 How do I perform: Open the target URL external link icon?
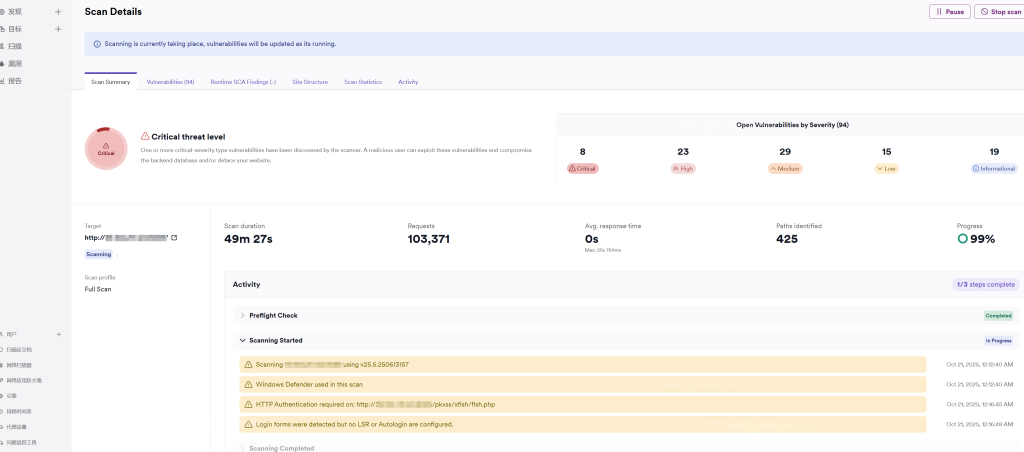[x=174, y=238]
